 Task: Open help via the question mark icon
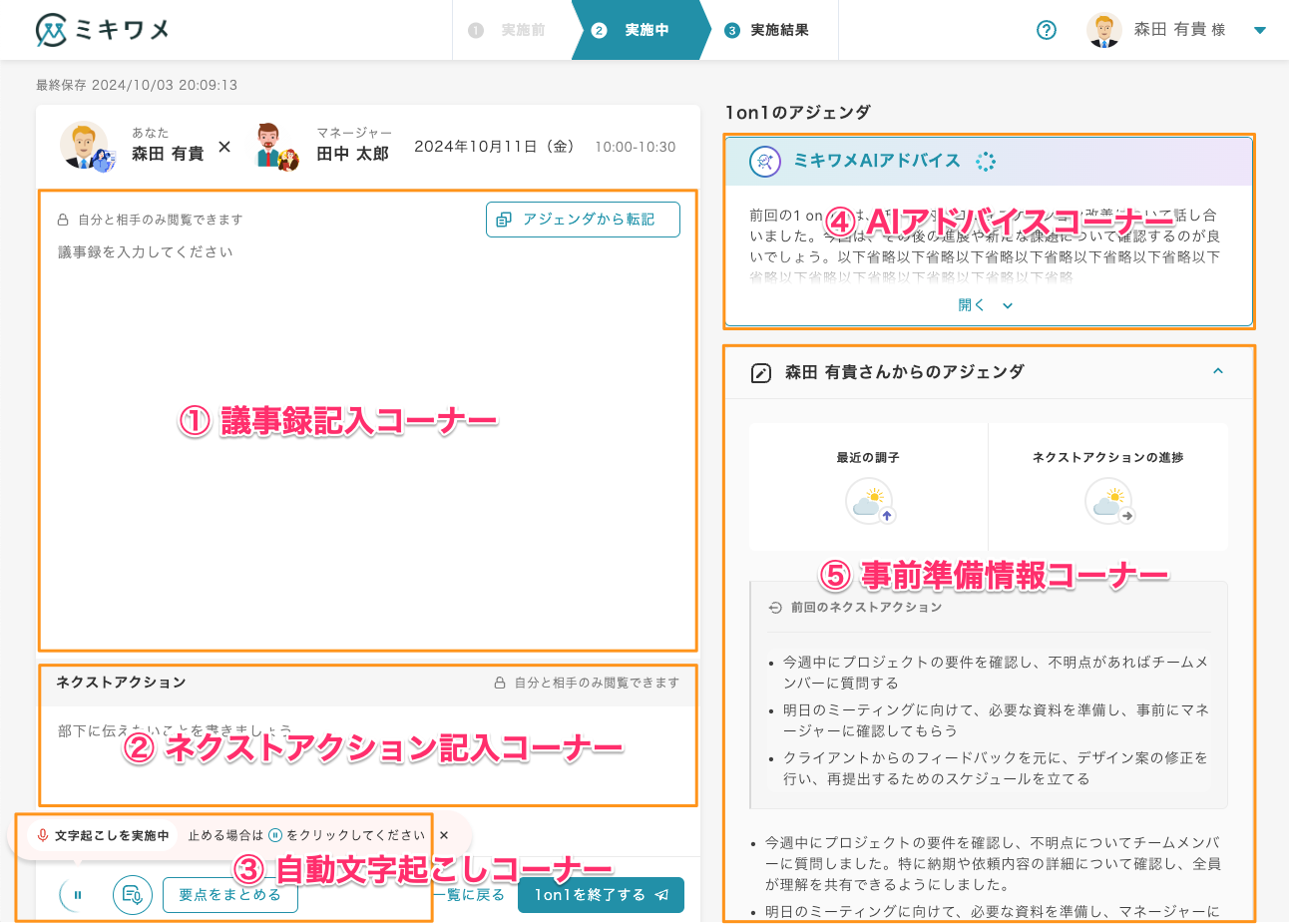click(1047, 30)
